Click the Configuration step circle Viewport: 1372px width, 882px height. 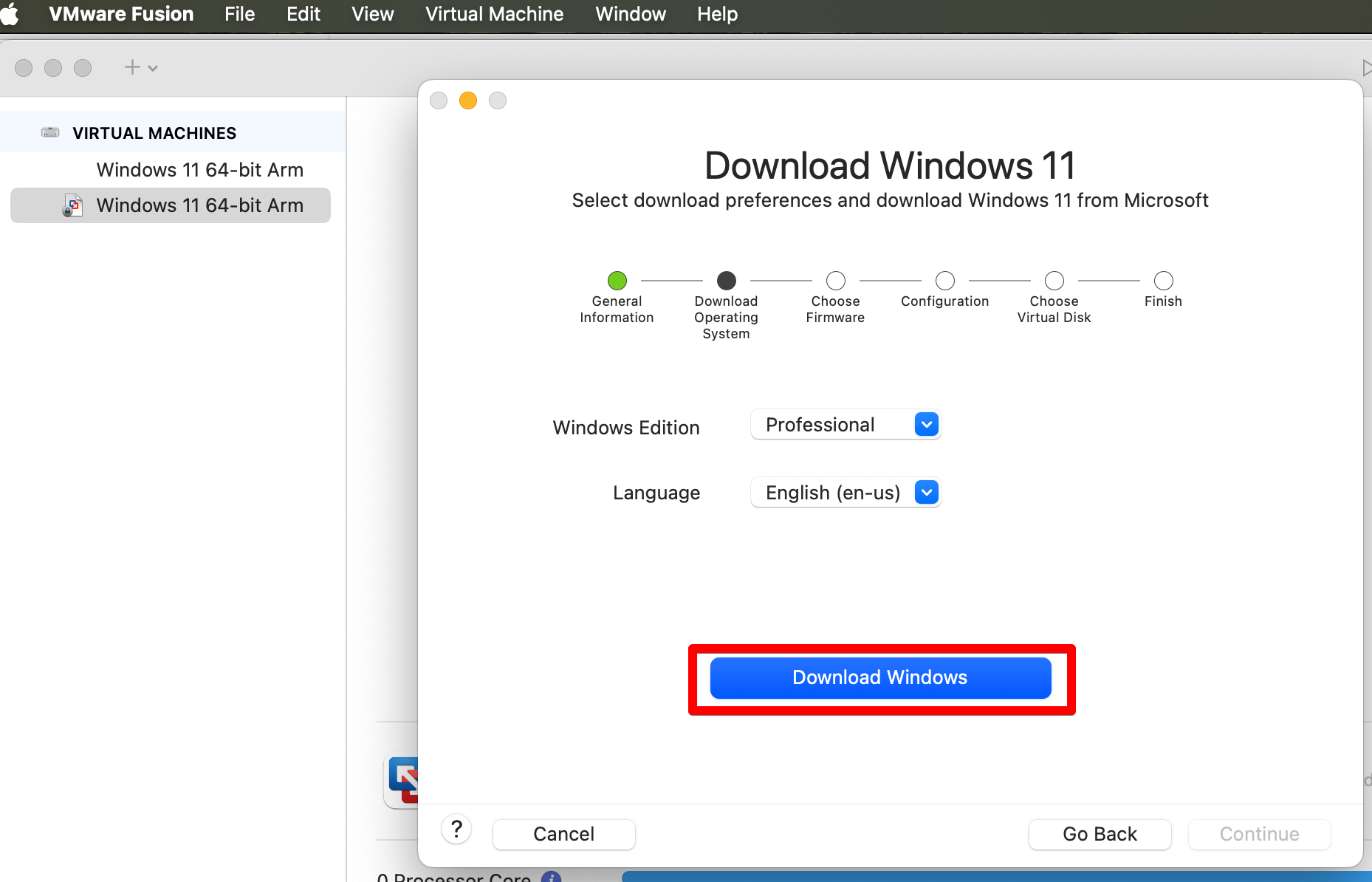pyautogui.click(x=945, y=281)
